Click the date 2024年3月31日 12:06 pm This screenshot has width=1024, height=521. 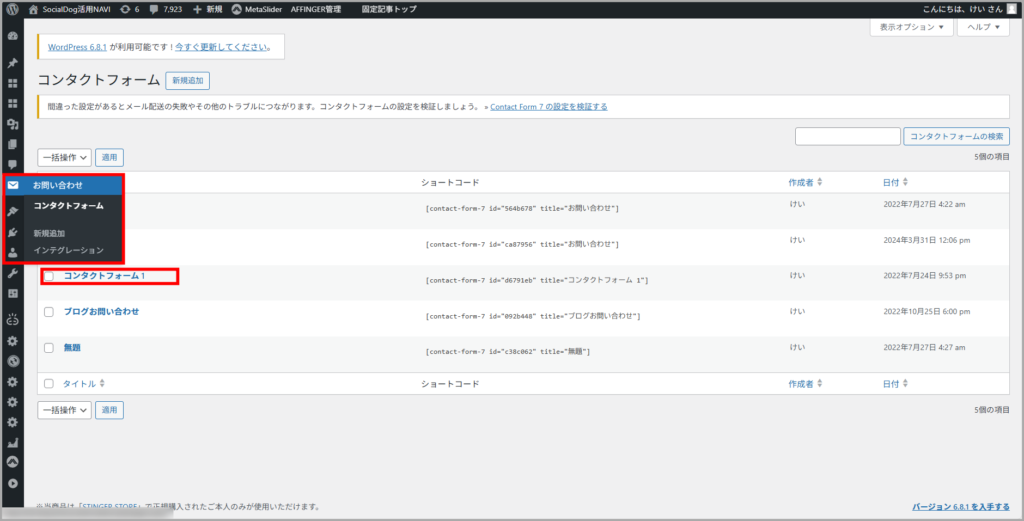click(x=927, y=240)
